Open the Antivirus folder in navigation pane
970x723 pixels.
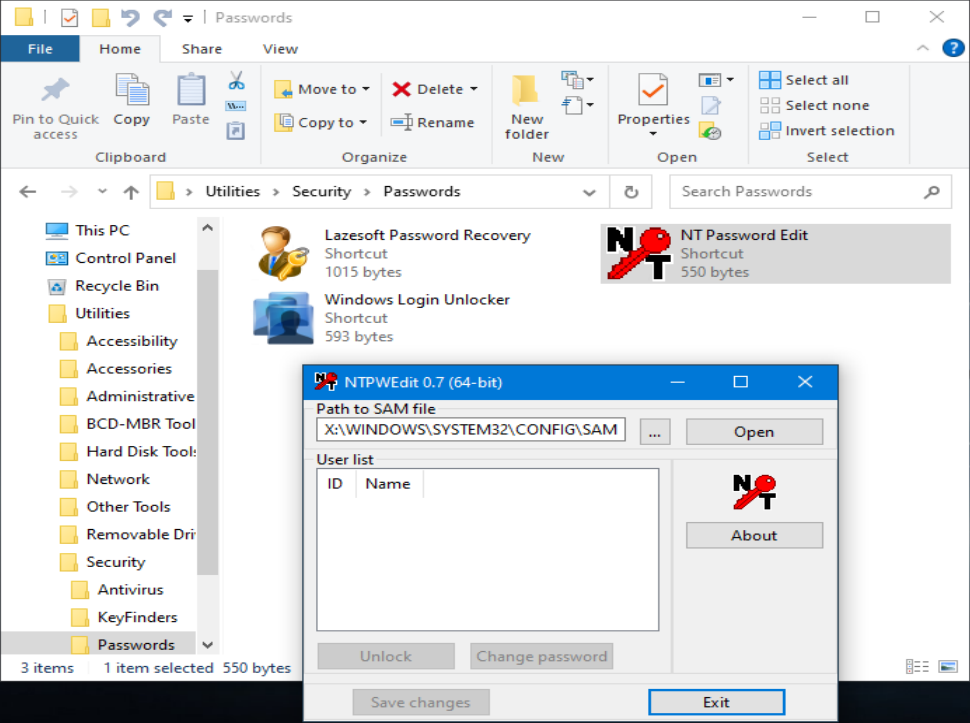click(131, 589)
